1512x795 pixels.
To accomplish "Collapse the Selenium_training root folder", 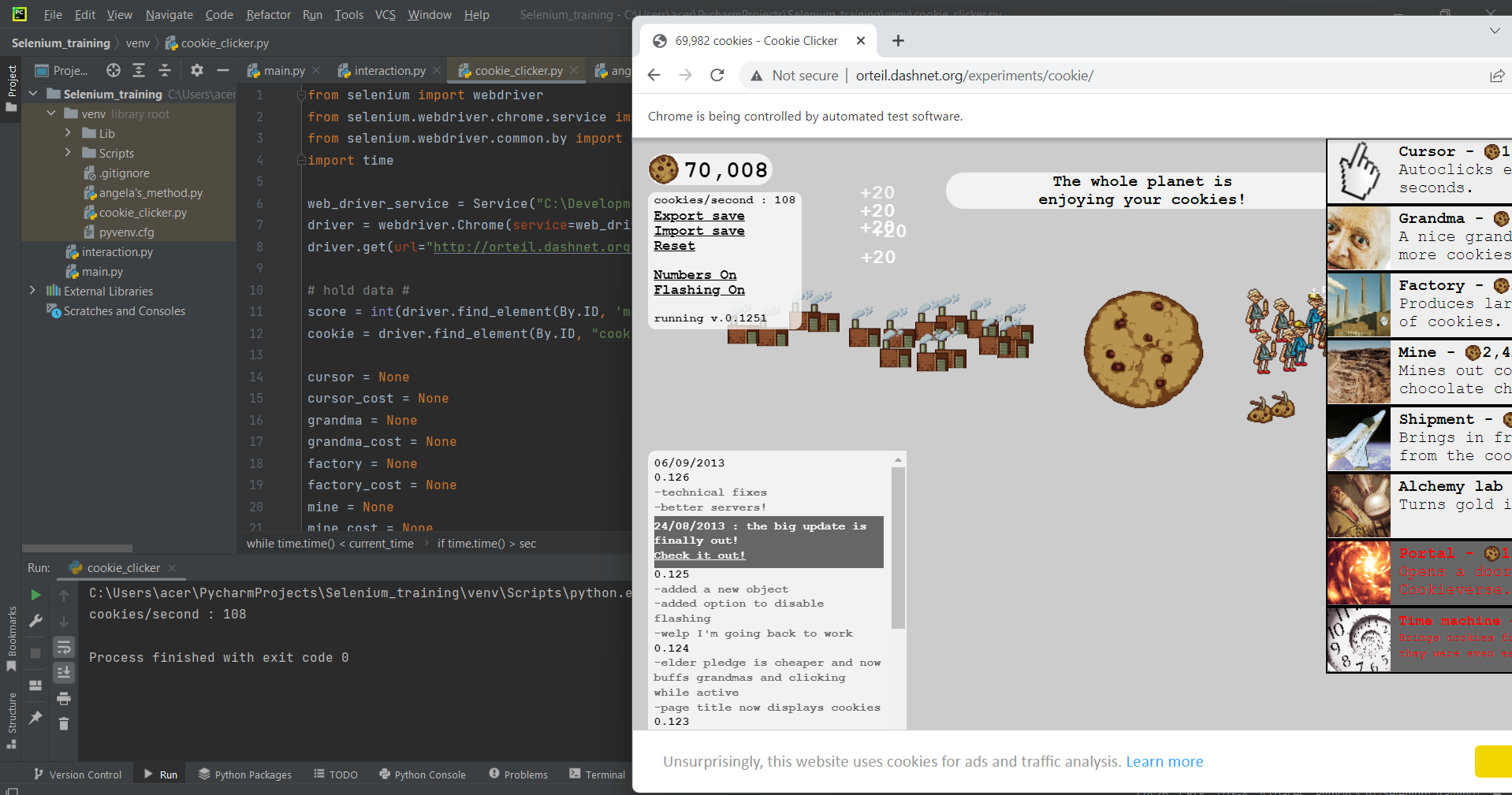I will pyautogui.click(x=33, y=94).
